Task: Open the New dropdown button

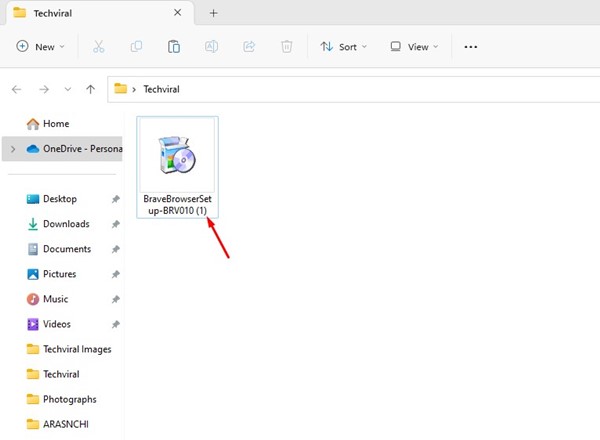Action: (x=40, y=47)
